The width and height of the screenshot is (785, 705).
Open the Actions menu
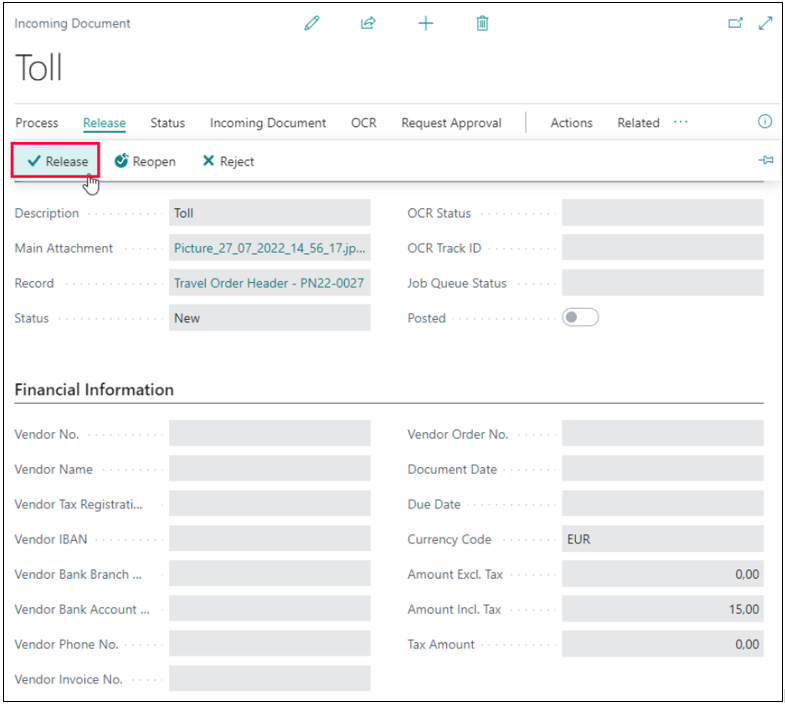click(571, 123)
